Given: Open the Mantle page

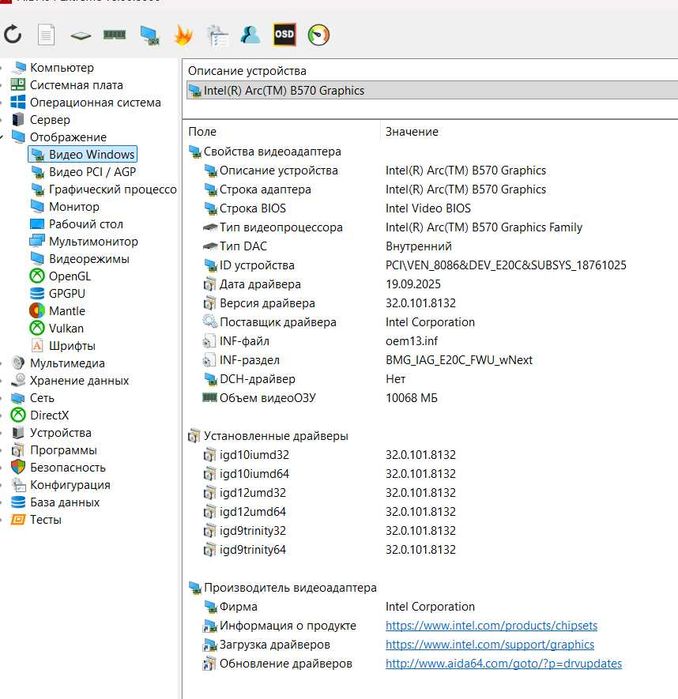Looking at the screenshot, I should point(67,311).
